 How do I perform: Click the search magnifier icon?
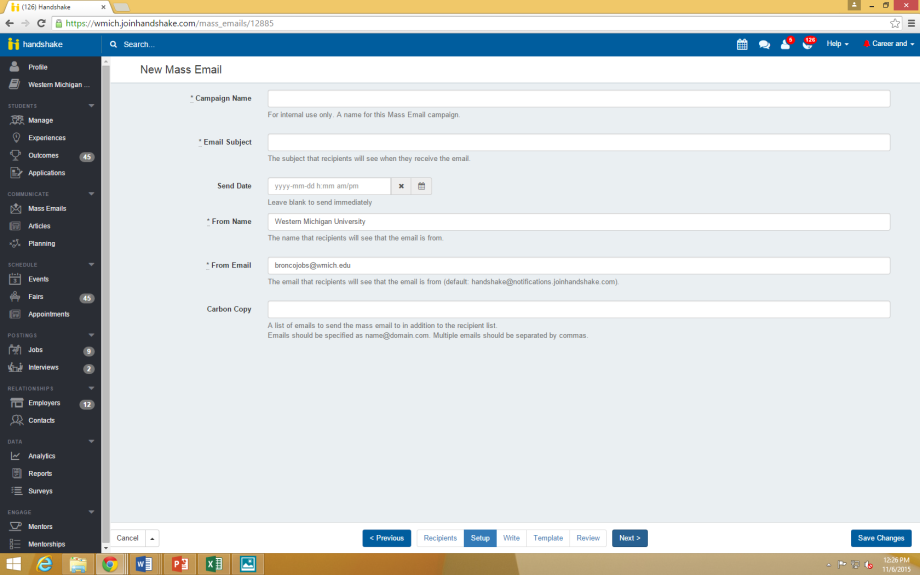113,44
